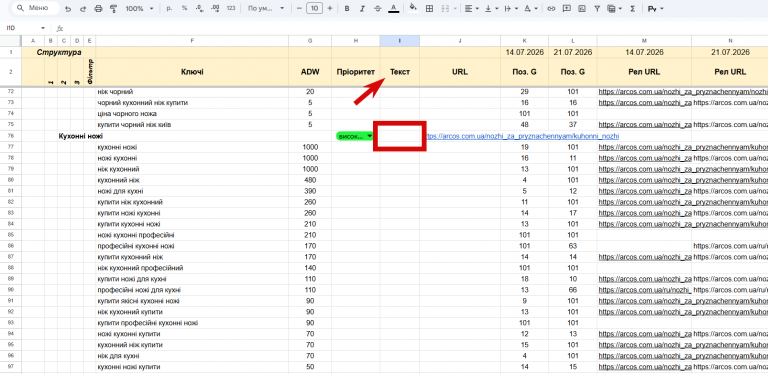This screenshot has width=768, height=374.
Task: Undo the last action
Action: [68, 8]
